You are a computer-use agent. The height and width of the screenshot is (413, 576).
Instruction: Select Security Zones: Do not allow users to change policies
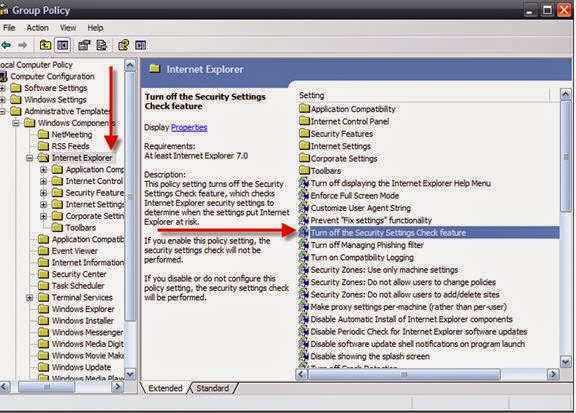click(x=403, y=282)
